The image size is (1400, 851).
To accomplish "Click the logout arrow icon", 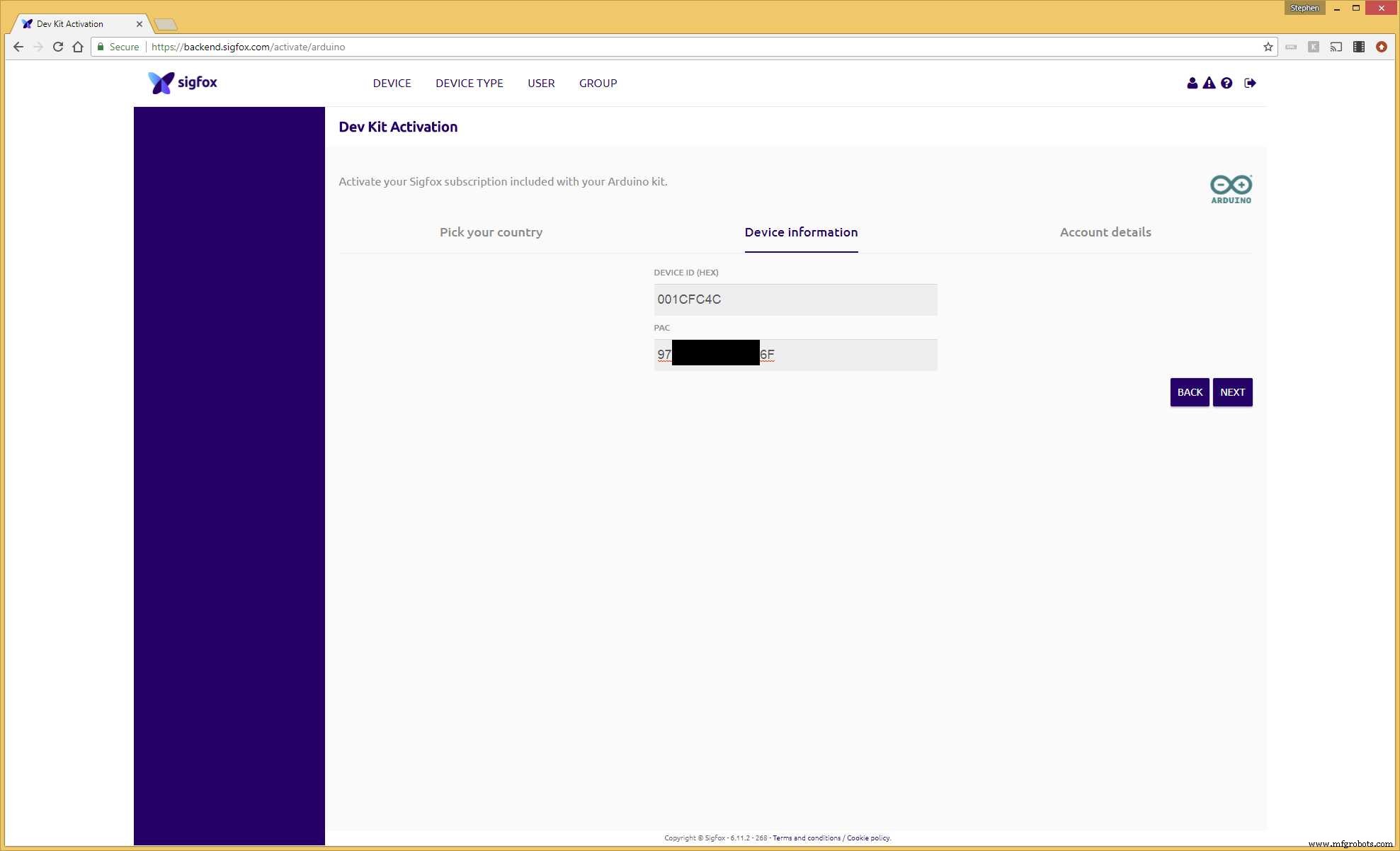I will pyautogui.click(x=1250, y=83).
